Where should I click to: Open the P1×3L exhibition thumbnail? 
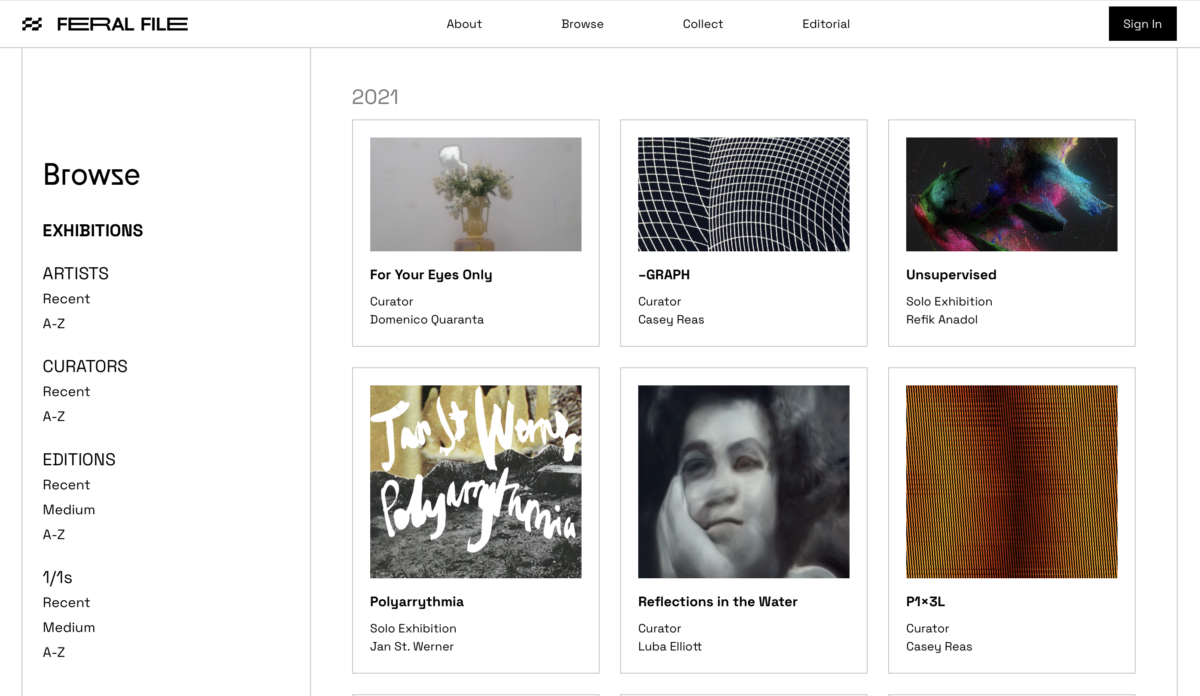[1012, 482]
